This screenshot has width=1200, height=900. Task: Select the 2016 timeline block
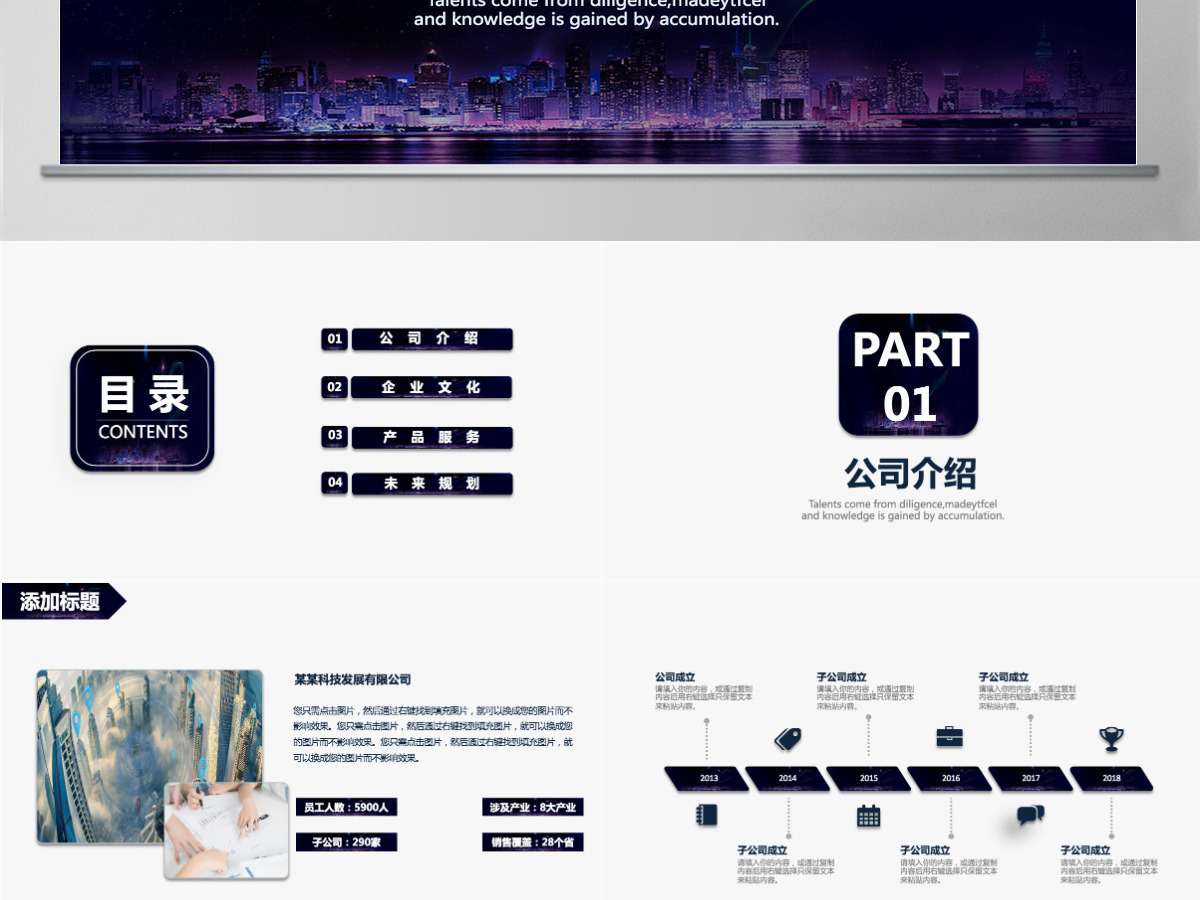tap(950, 778)
